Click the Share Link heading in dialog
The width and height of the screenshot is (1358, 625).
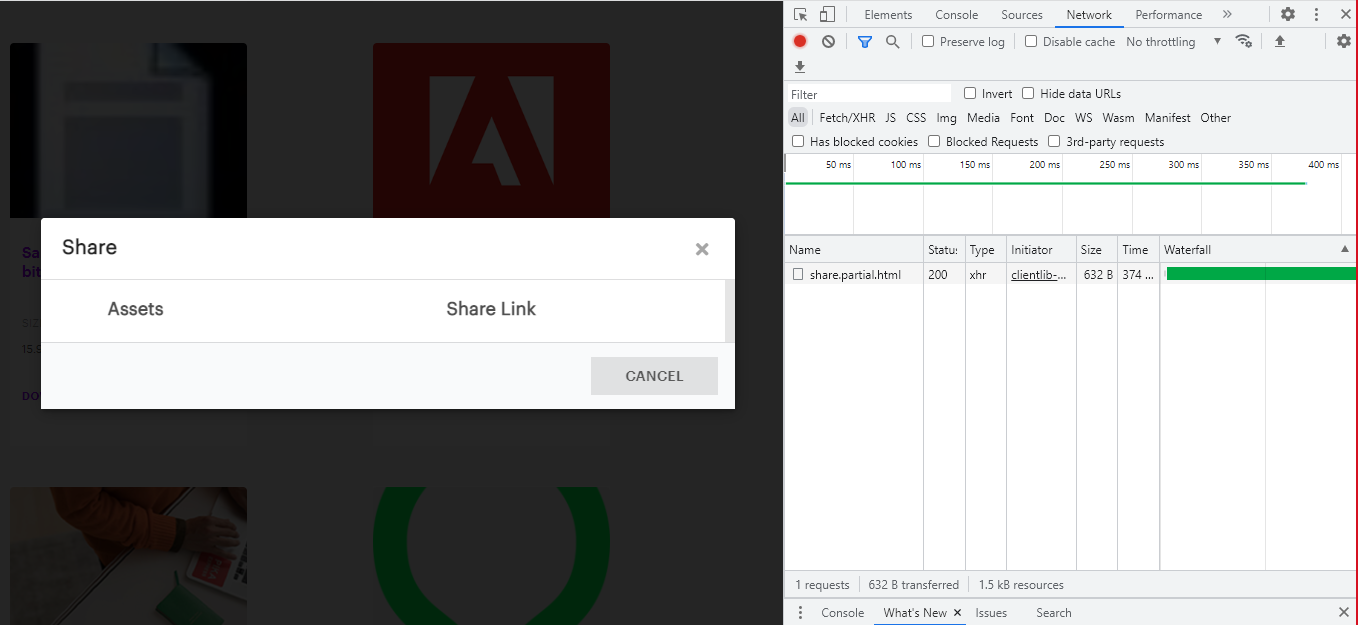coord(491,309)
